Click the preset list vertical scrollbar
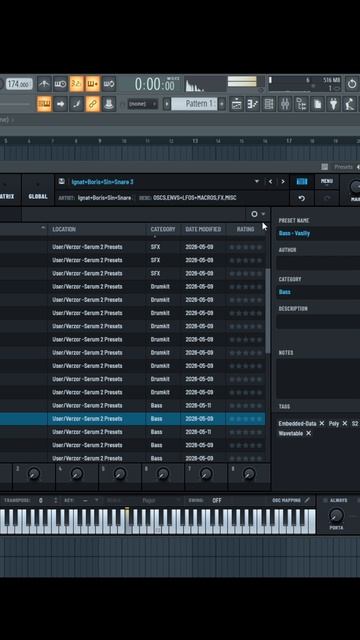360x640 pixels. (268, 310)
